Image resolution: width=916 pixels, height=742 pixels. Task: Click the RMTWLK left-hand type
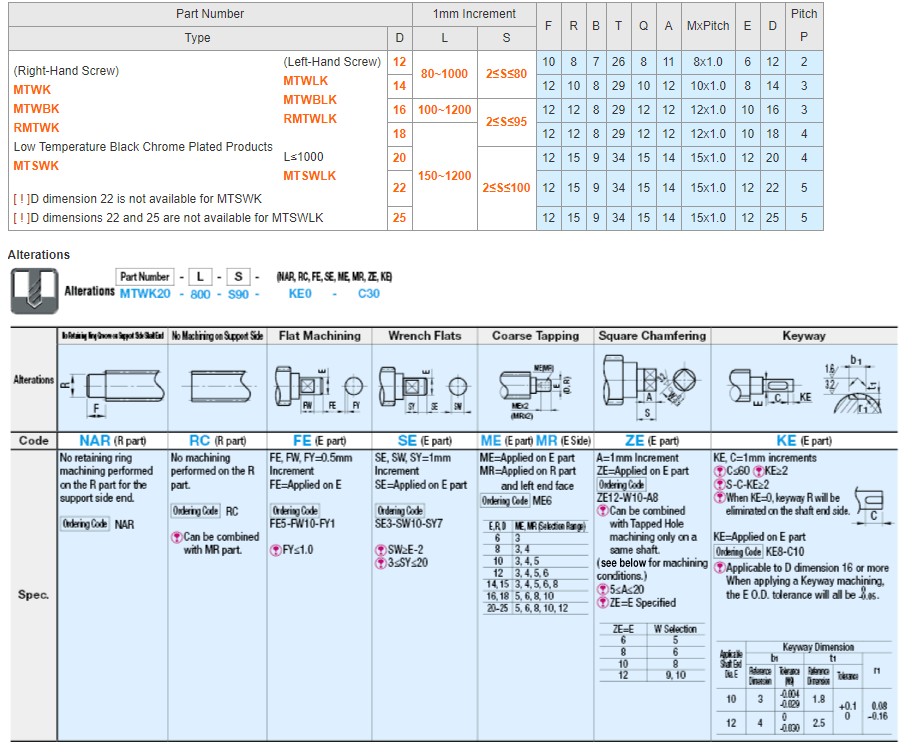pyautogui.click(x=310, y=119)
